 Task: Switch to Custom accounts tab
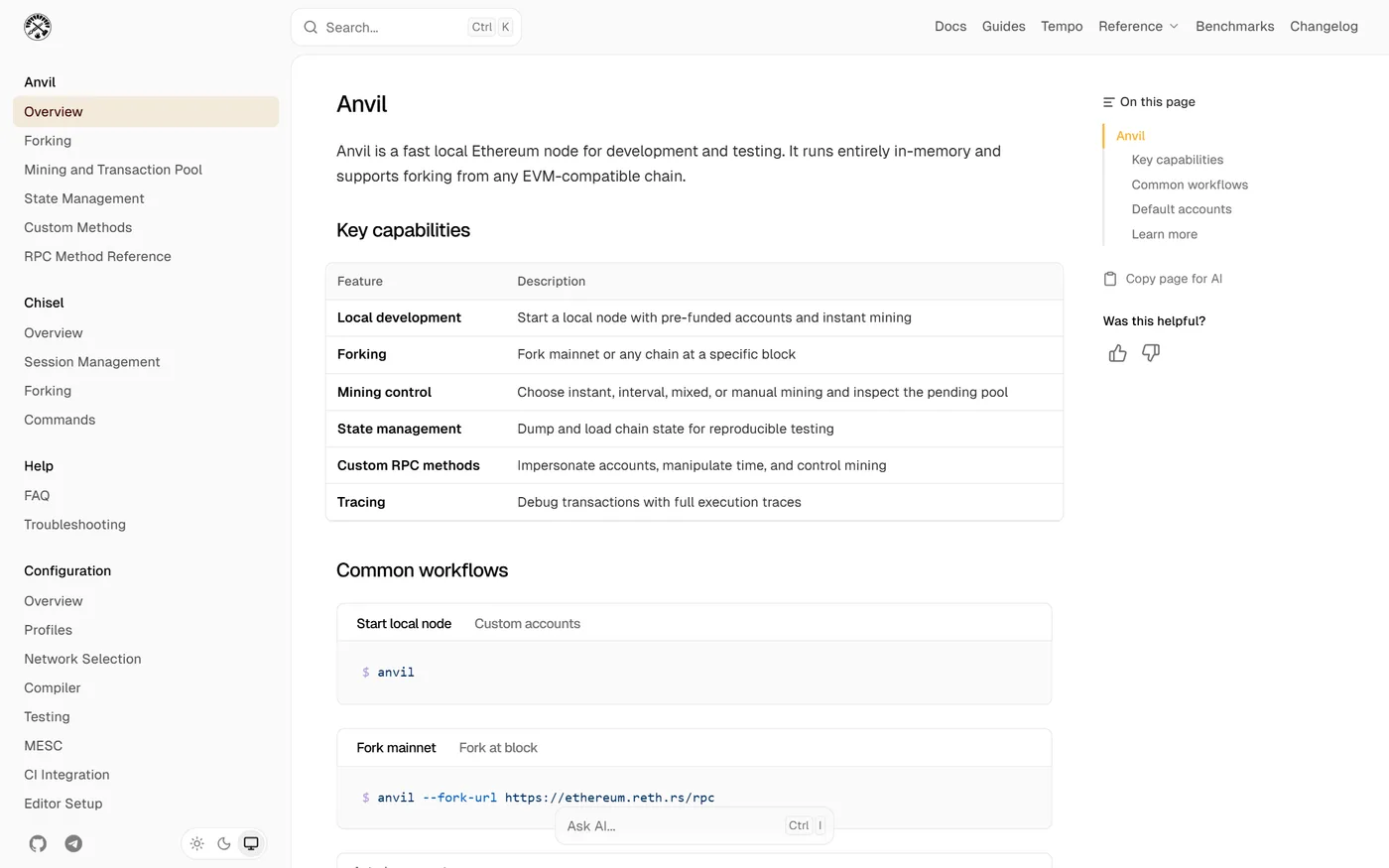coord(527,624)
